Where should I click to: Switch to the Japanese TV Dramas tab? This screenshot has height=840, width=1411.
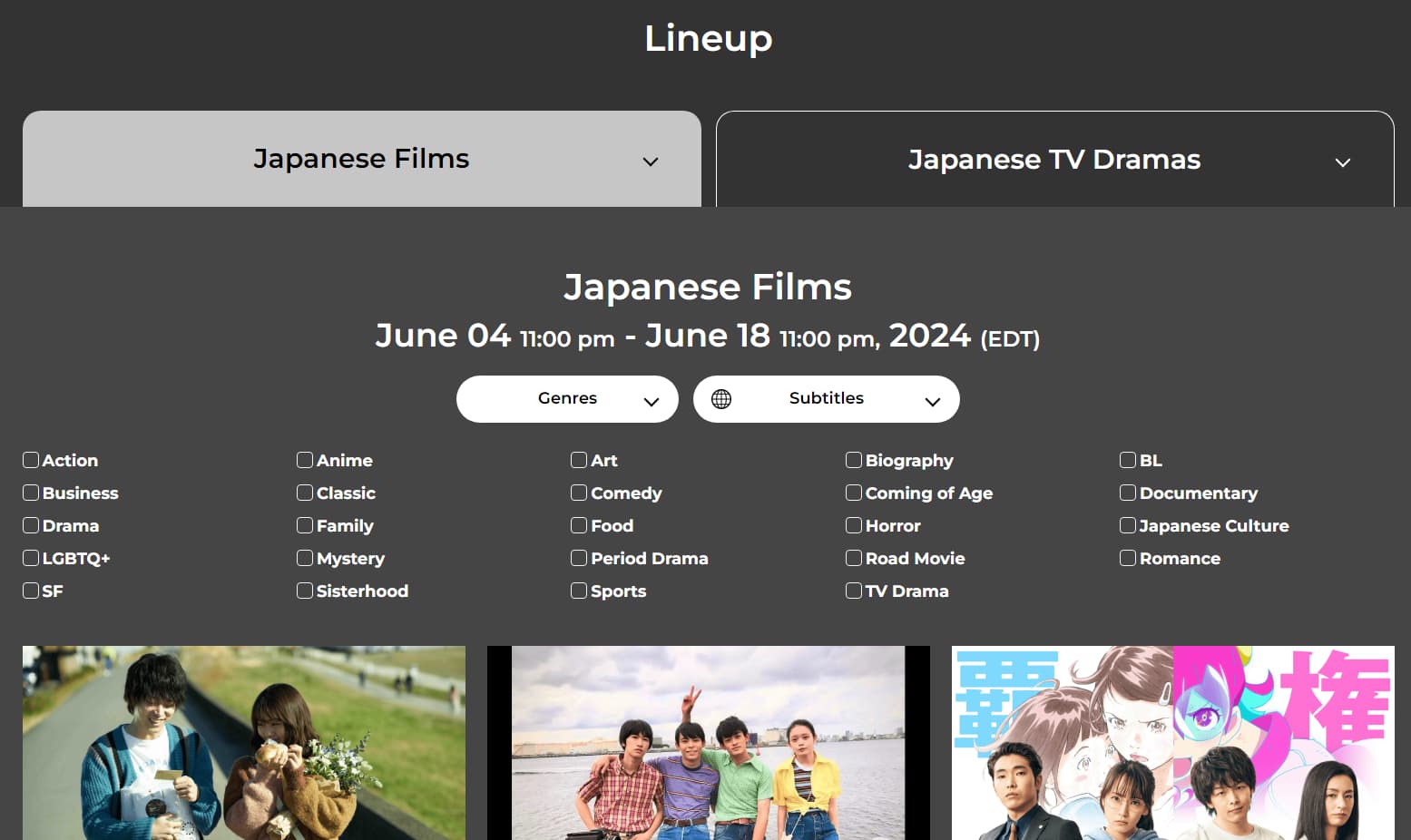[1055, 160]
